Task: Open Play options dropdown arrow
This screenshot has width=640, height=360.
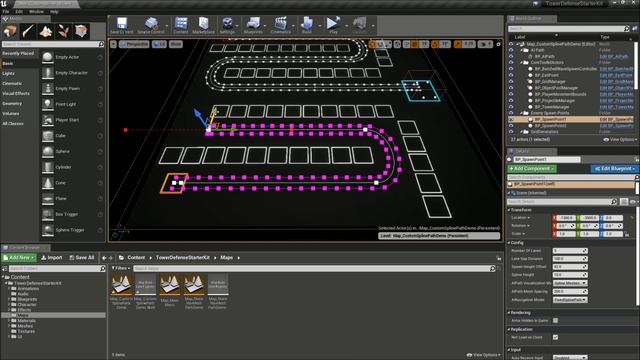Action: (x=347, y=26)
